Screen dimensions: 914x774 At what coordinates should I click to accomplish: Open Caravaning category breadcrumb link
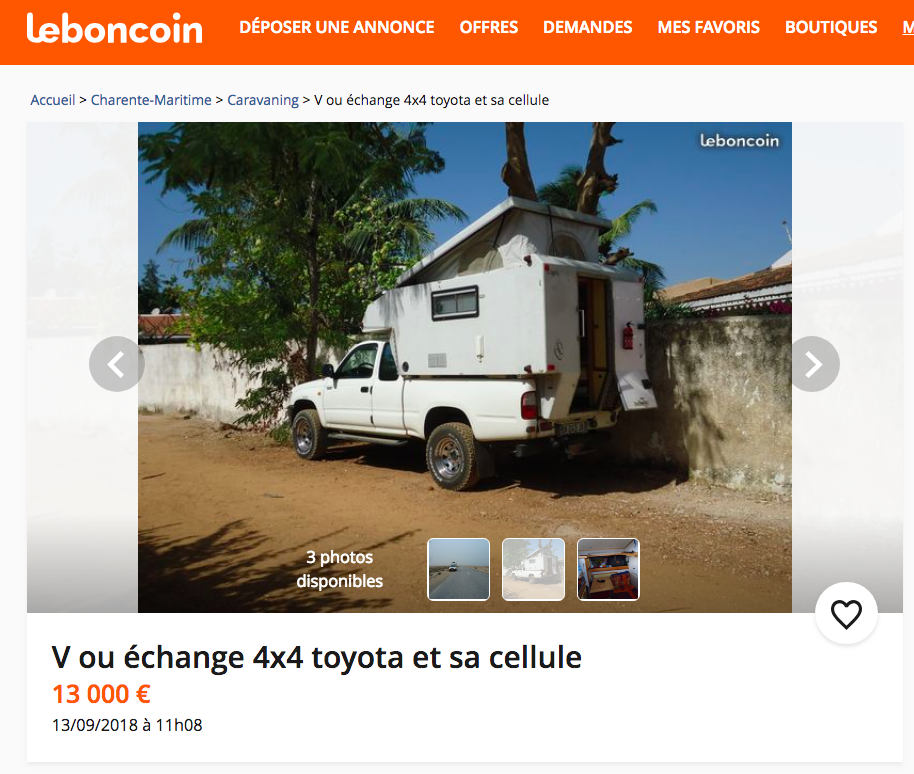263,100
